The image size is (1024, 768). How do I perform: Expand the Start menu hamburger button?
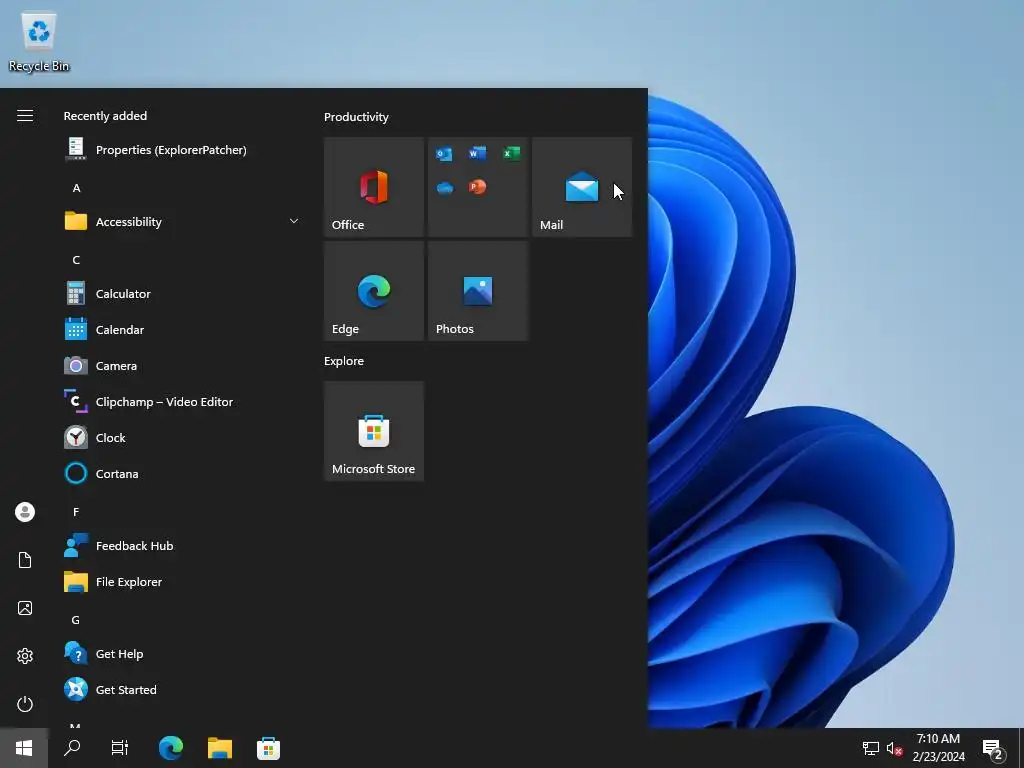click(25, 116)
